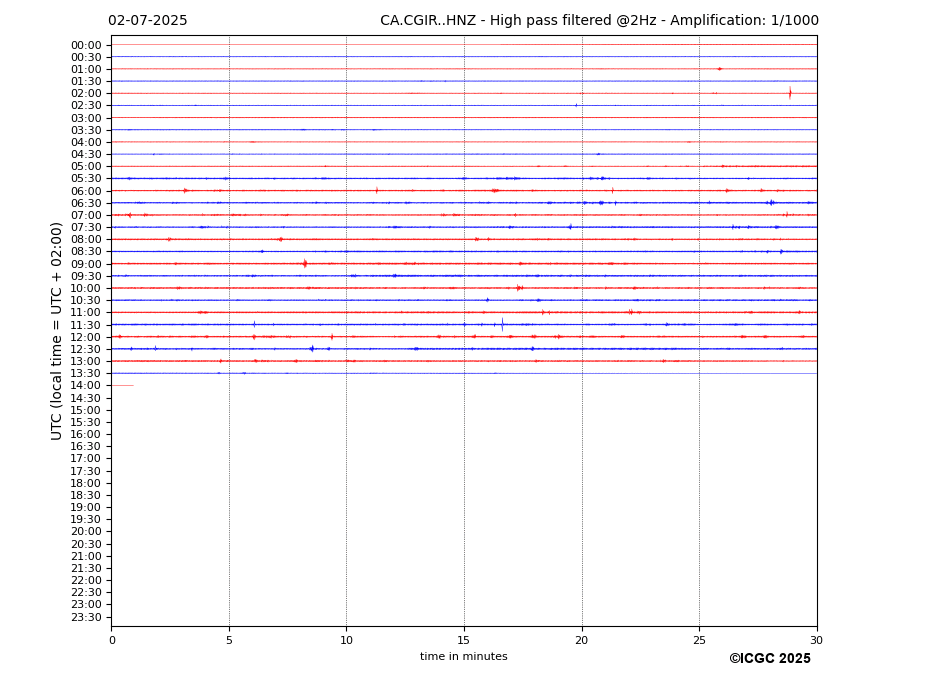Click the 13:30 time row label
The width and height of the screenshot is (927, 696).
pos(86,374)
